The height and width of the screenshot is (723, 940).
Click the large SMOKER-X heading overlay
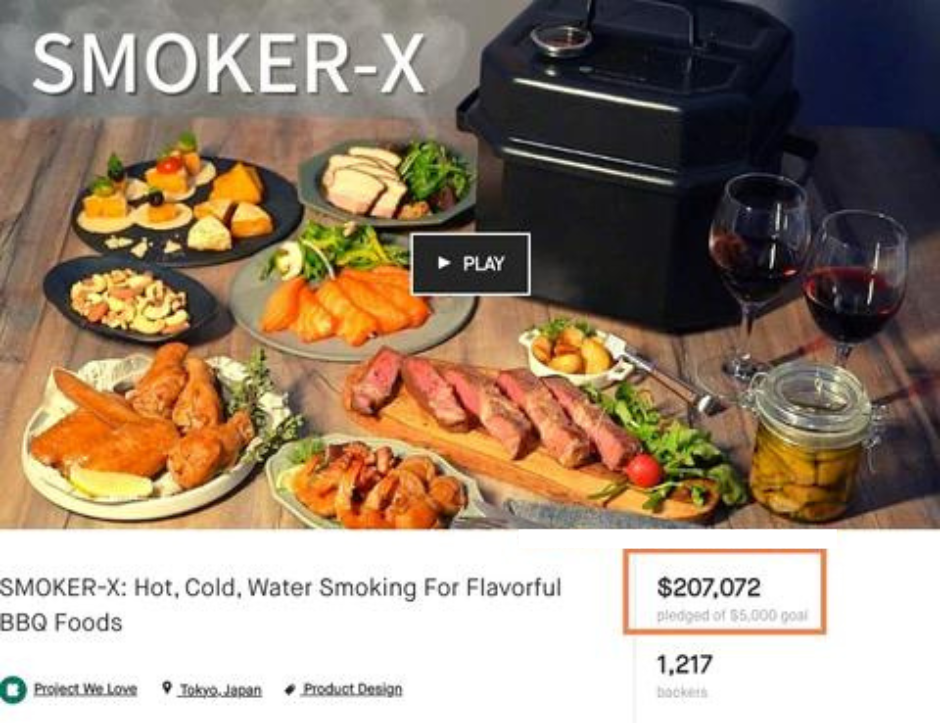[228, 63]
